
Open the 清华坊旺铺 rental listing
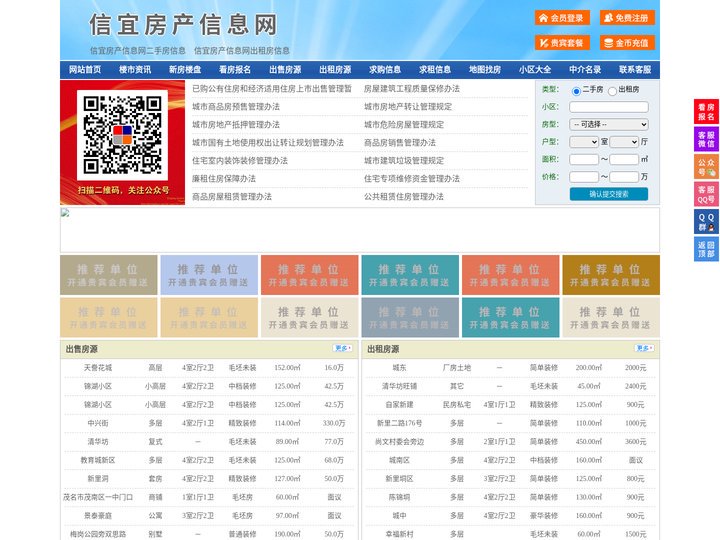399,386
